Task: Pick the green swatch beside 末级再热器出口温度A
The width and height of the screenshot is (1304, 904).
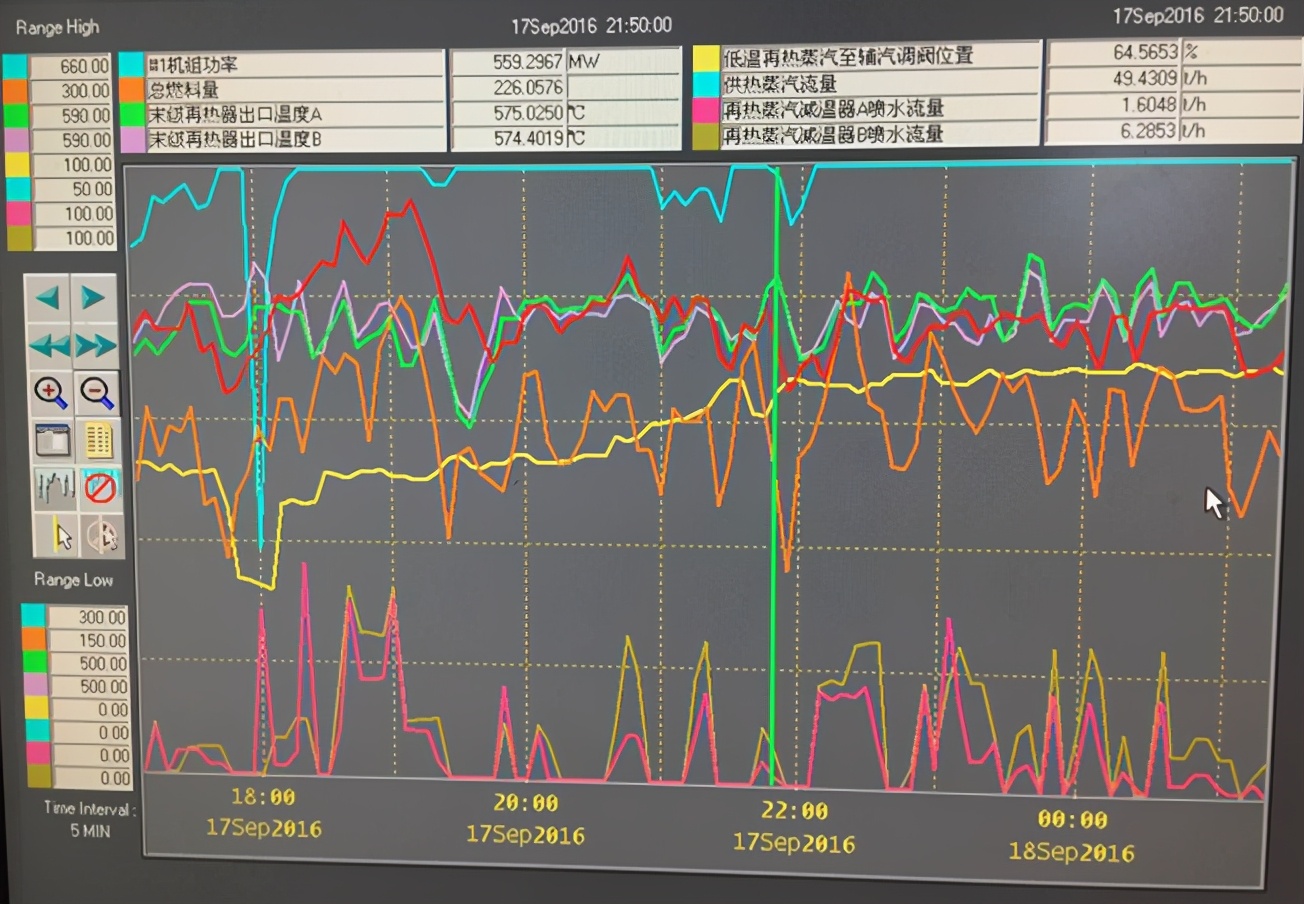Action: [x=133, y=113]
